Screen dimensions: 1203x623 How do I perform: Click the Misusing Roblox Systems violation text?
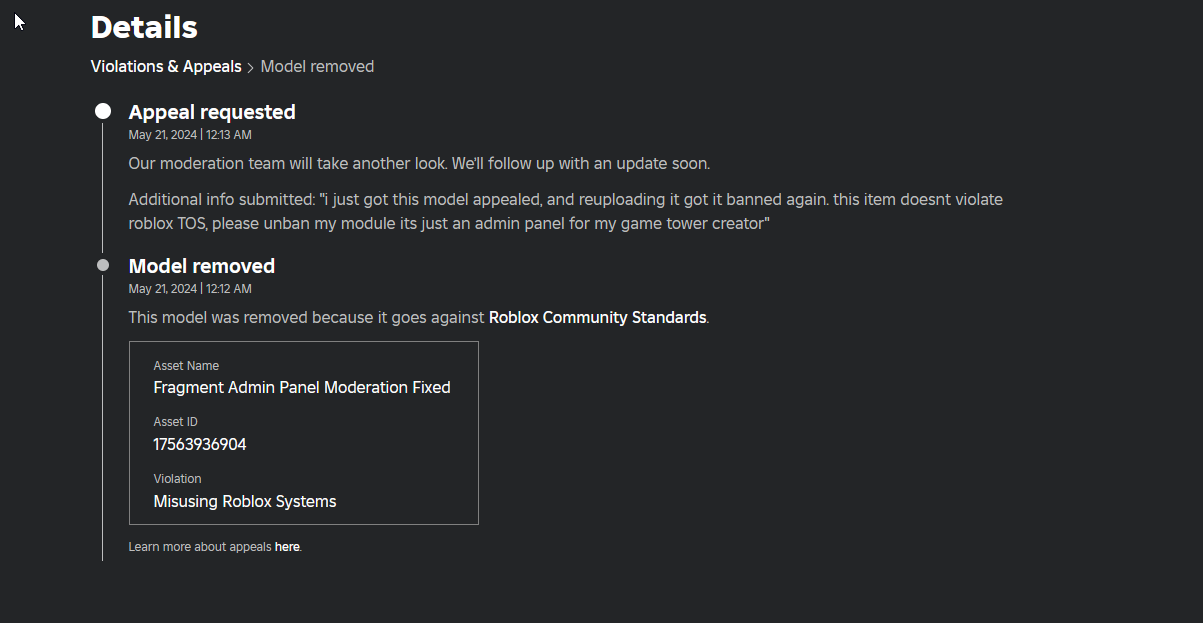click(x=244, y=501)
